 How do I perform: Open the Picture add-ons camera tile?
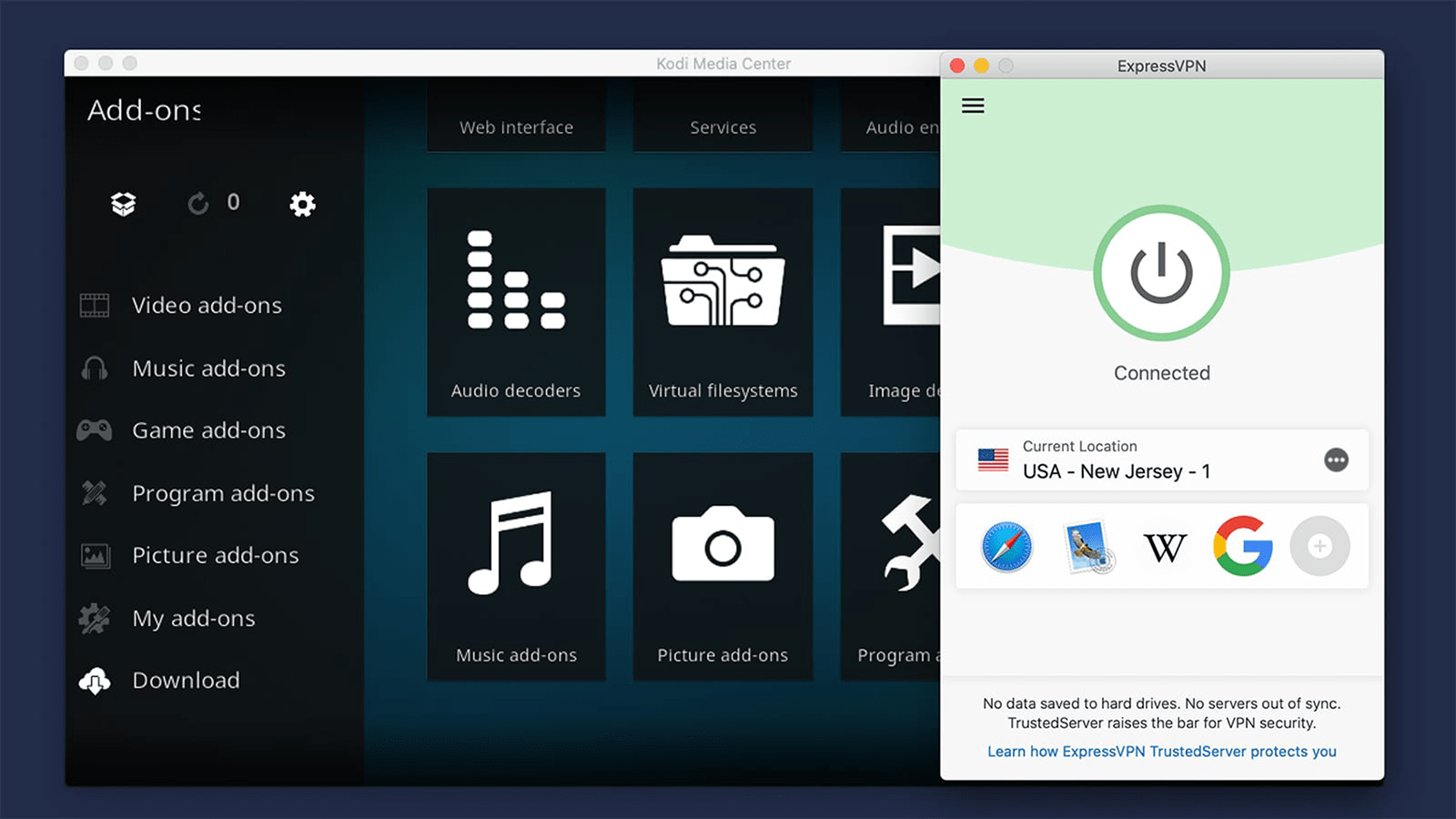[x=723, y=566]
